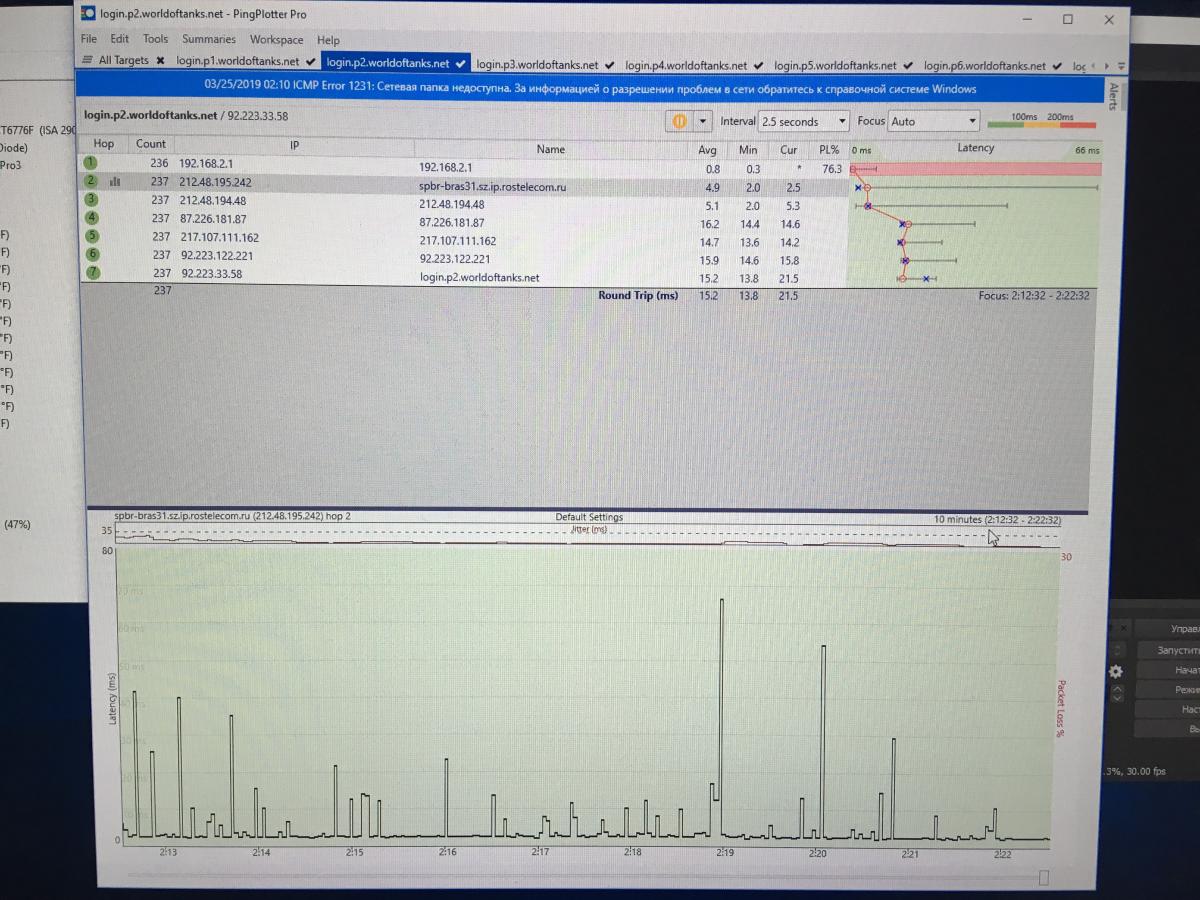The image size is (1200, 900).
Task: Click the Name column header
Action: coord(551,149)
